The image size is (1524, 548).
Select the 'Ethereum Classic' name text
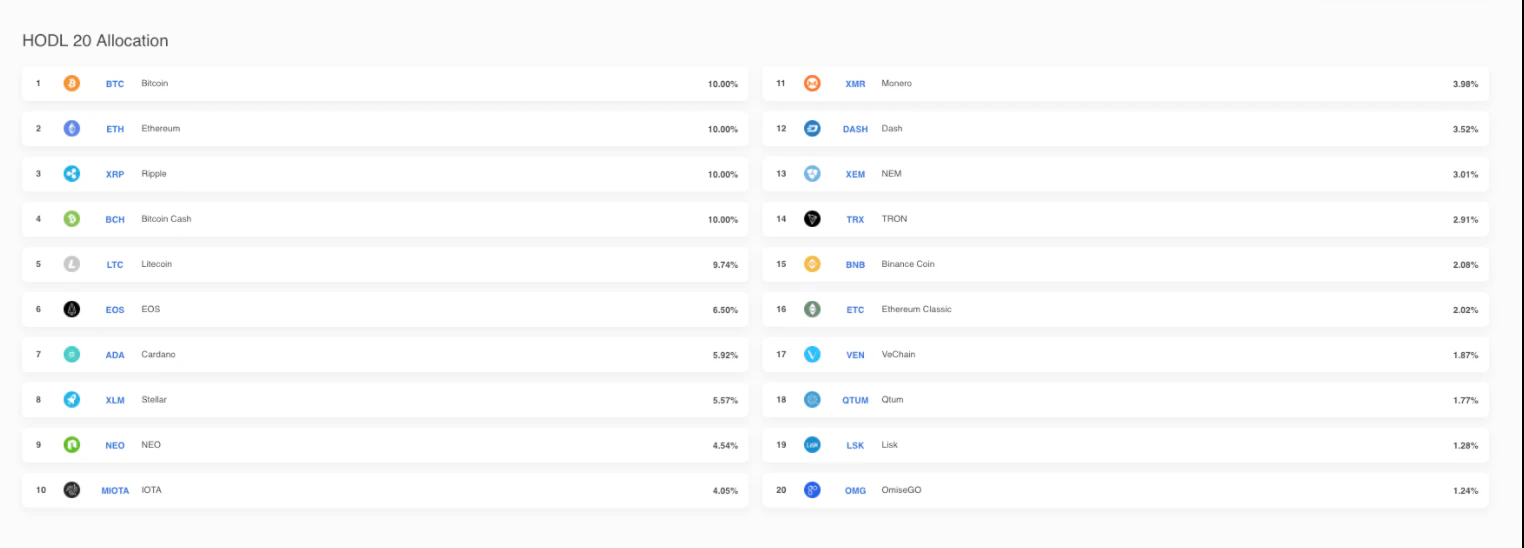coord(916,309)
